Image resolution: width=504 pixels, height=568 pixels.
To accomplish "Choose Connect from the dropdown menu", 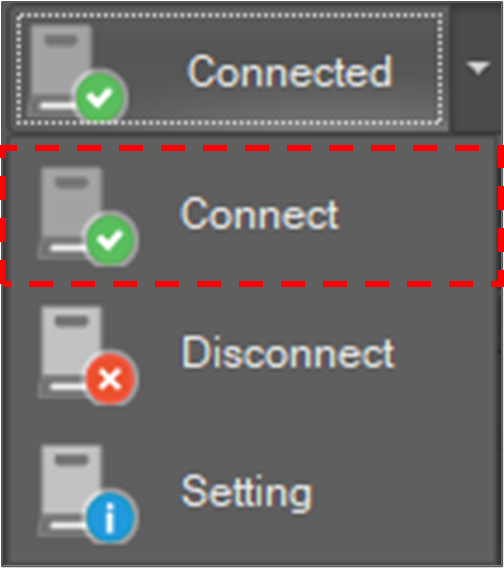I will pyautogui.click(x=252, y=215).
